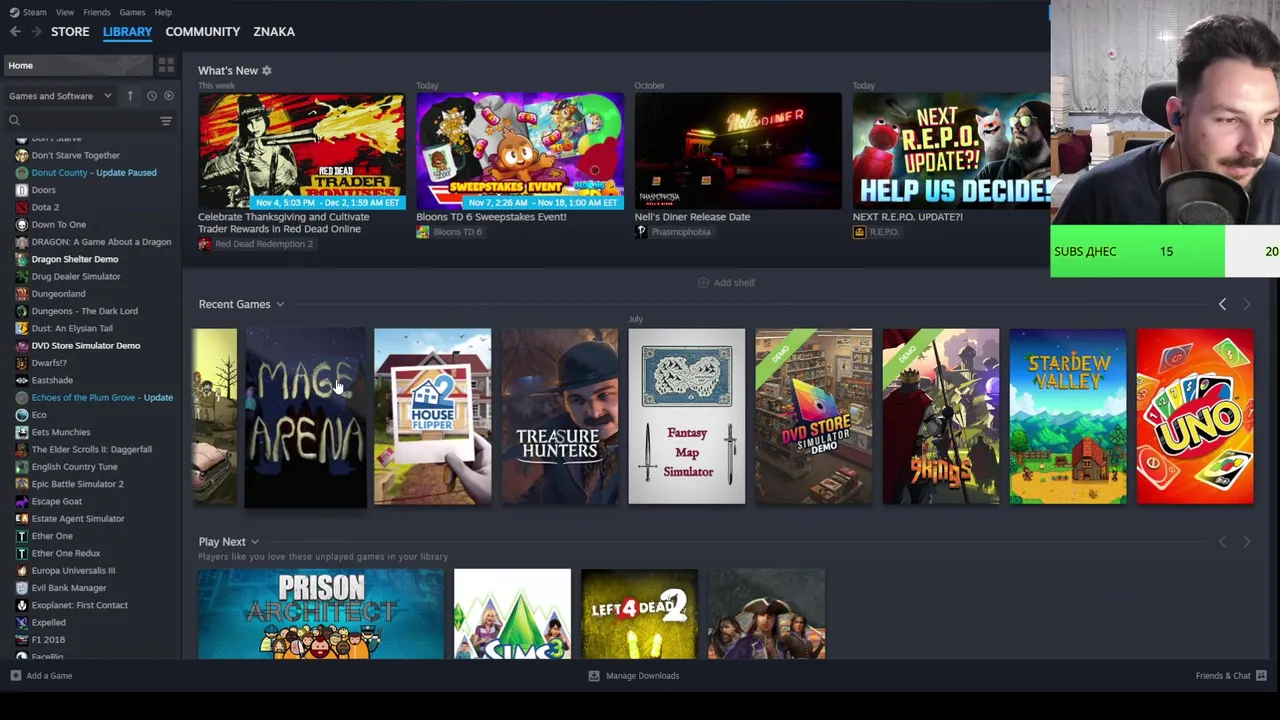1280x720 pixels.
Task: Open the ZNAKA profile tab
Action: (273, 32)
